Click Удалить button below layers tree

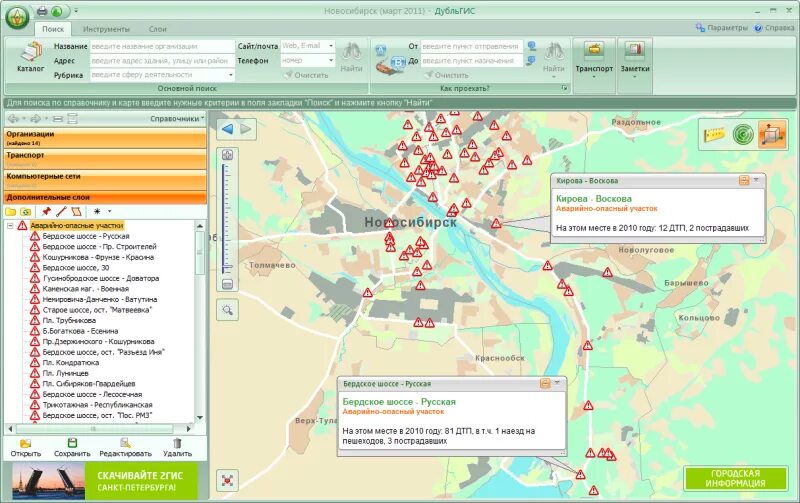(177, 448)
